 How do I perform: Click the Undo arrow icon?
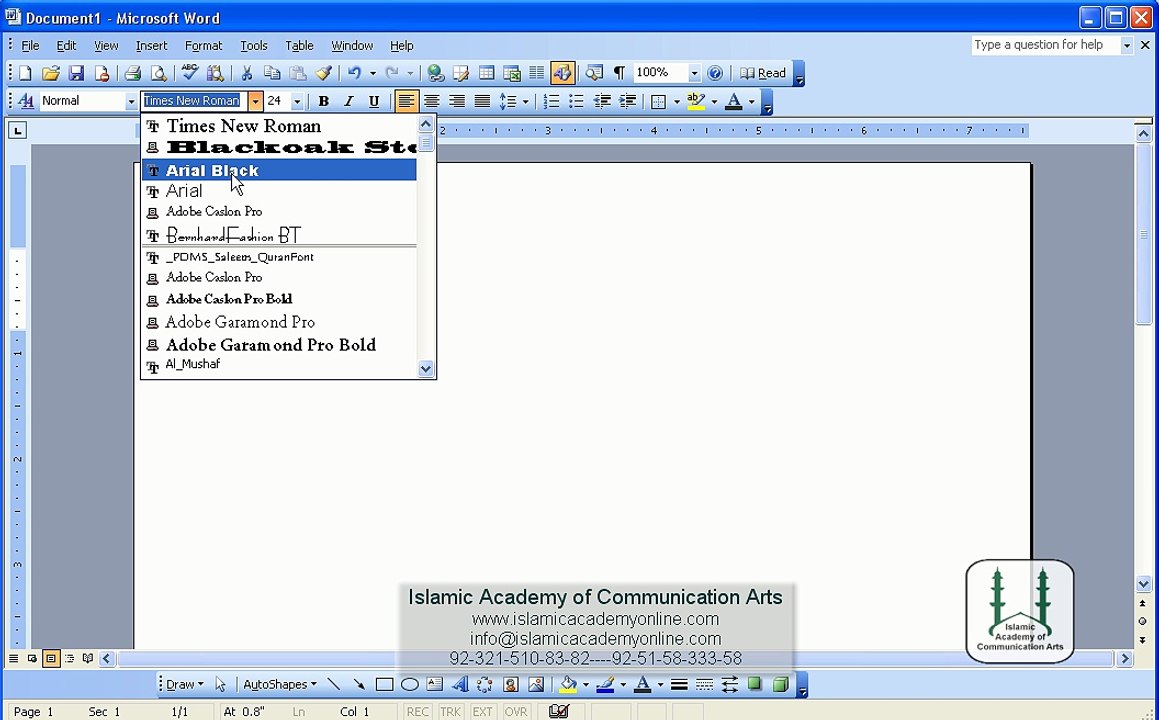pos(355,73)
